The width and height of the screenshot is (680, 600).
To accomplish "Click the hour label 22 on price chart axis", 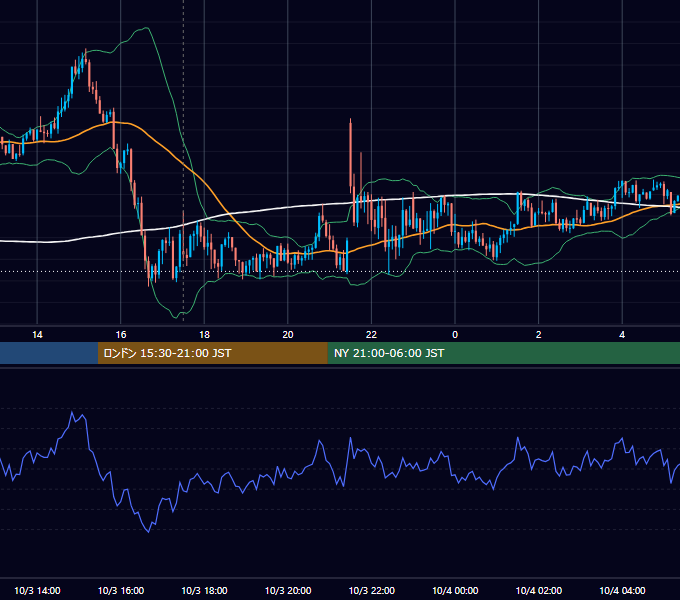I will coord(371,335).
